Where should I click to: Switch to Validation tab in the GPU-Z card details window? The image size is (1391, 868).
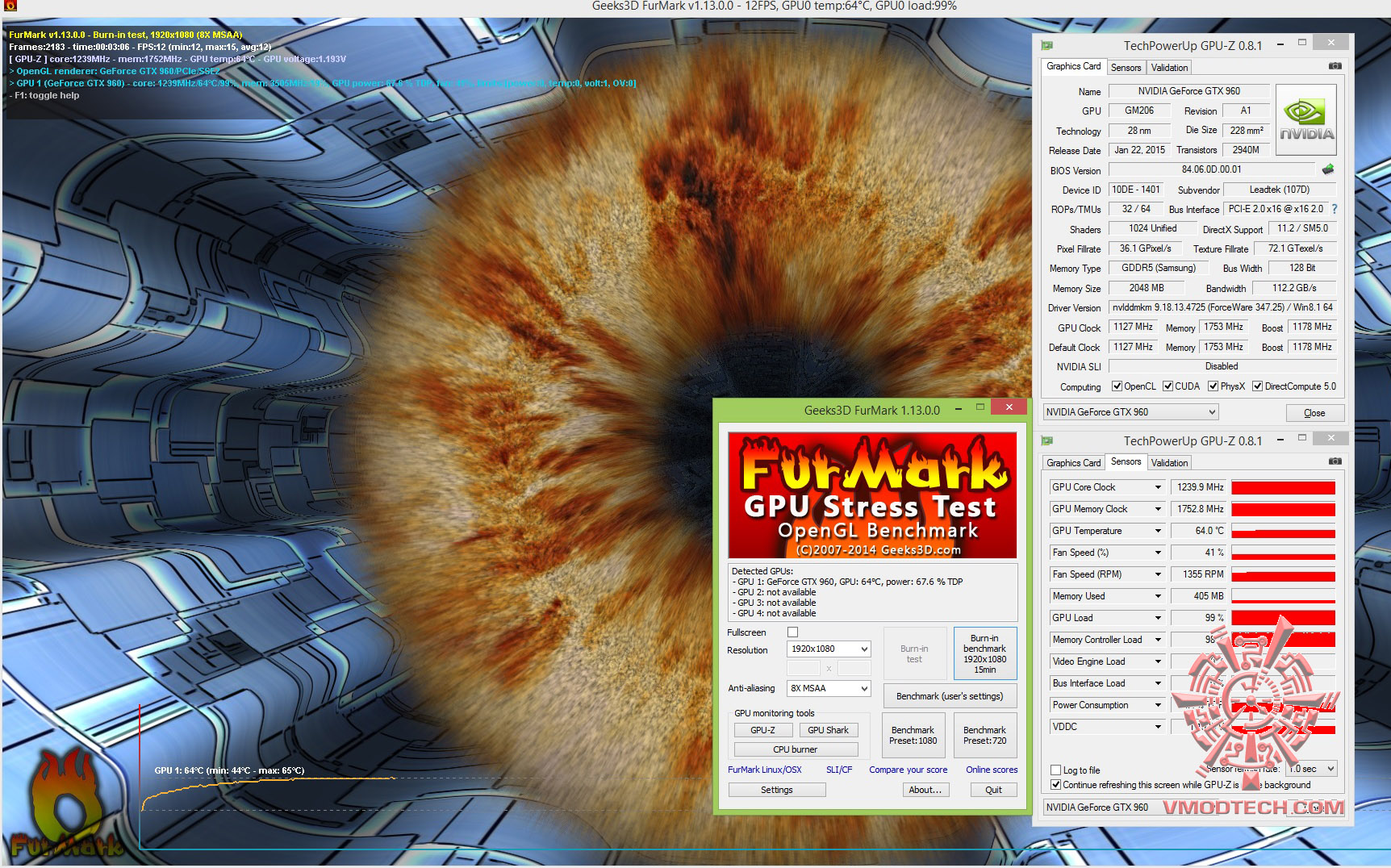click(x=1169, y=68)
